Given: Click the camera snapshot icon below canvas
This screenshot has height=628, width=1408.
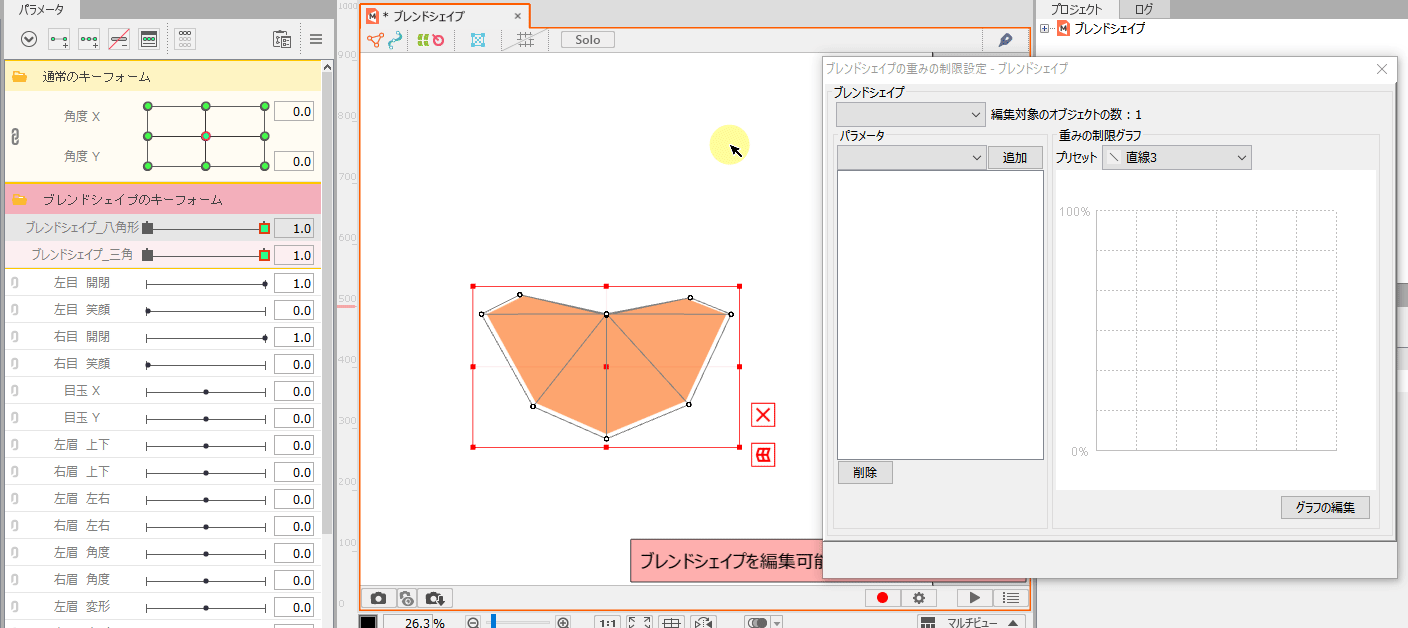Looking at the screenshot, I should coord(377,598).
